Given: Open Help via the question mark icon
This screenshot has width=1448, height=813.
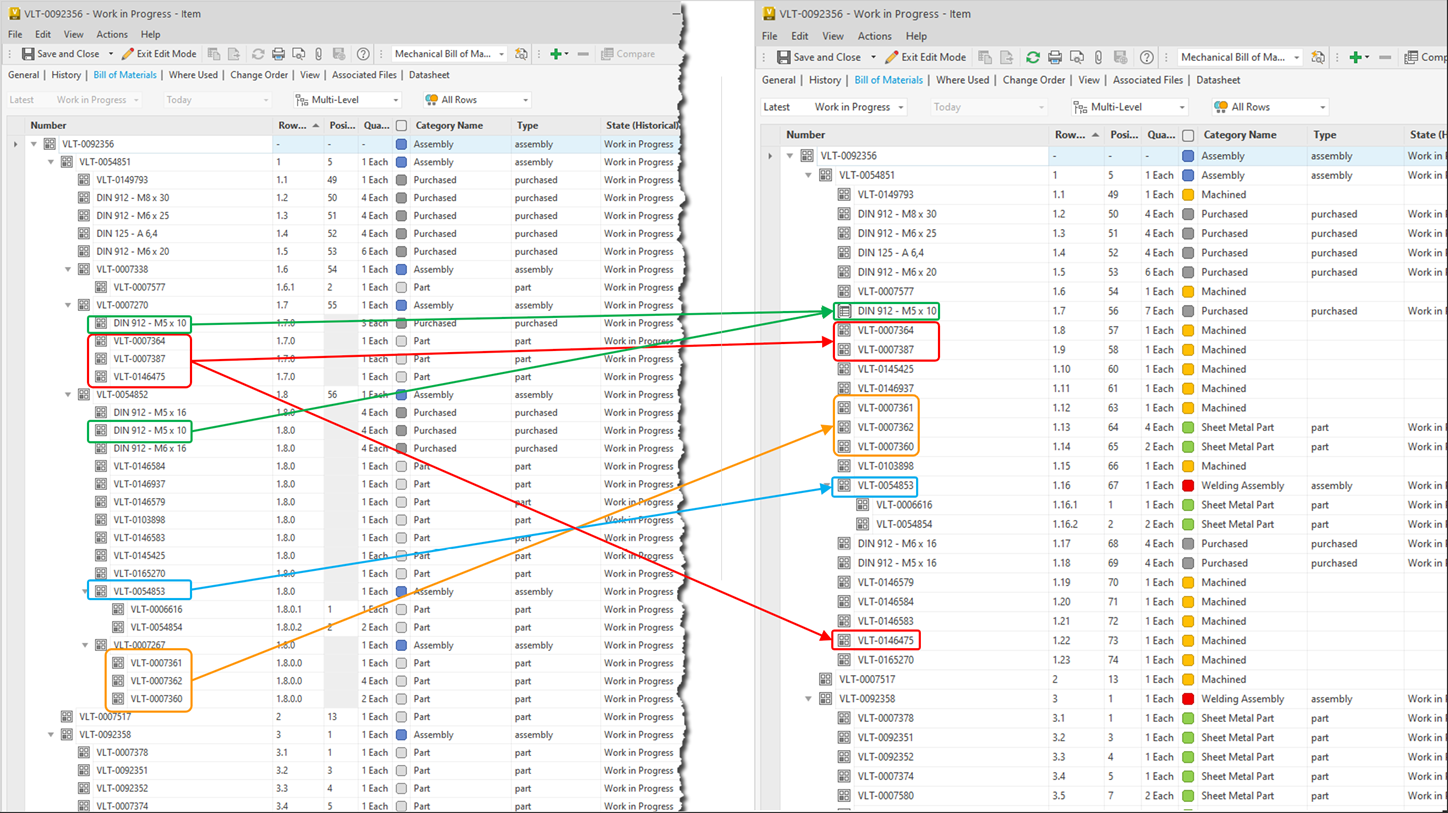Looking at the screenshot, I should click(x=362, y=54).
